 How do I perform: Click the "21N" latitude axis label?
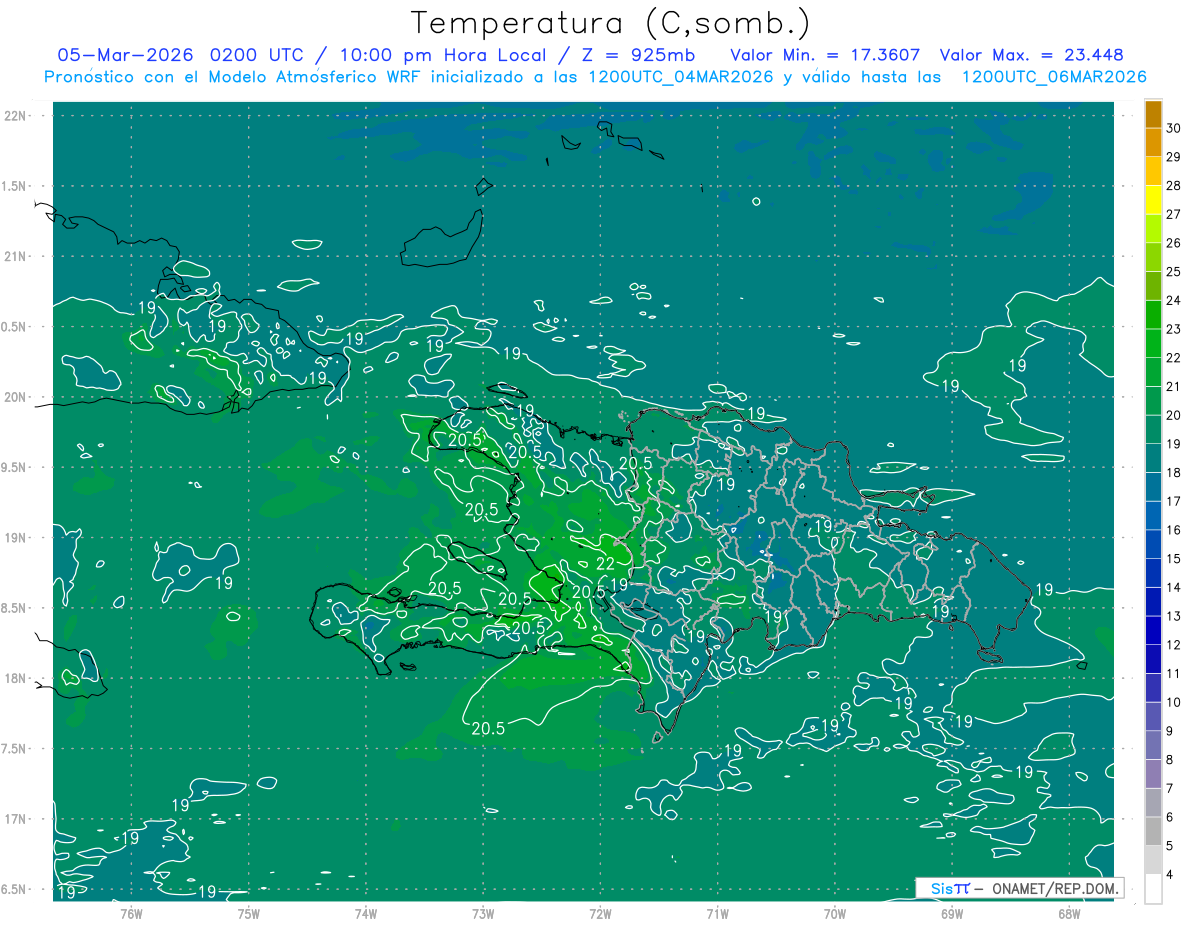(16, 256)
